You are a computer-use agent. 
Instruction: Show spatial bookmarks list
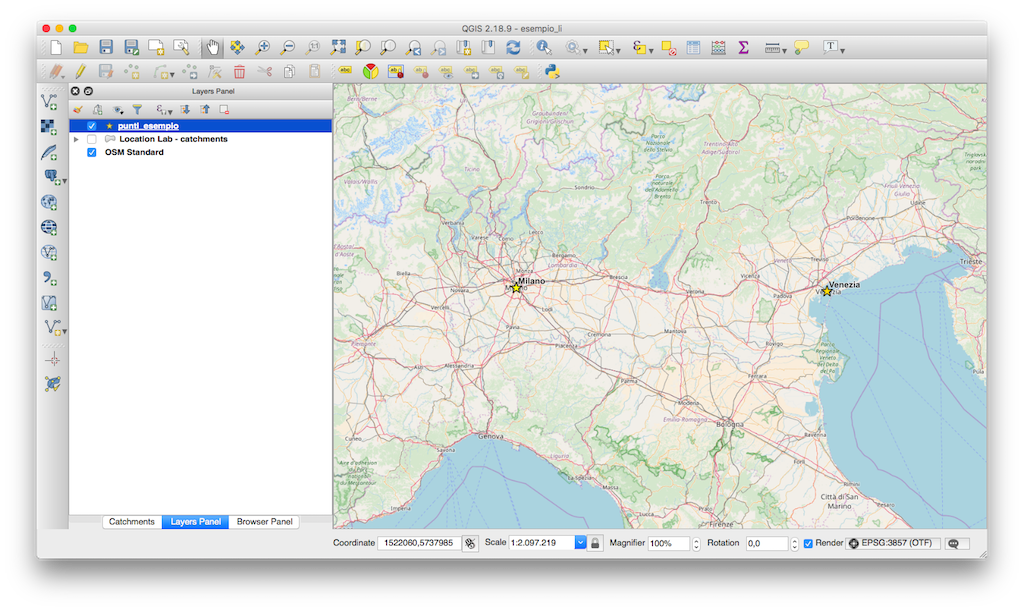pyautogui.click(x=488, y=47)
